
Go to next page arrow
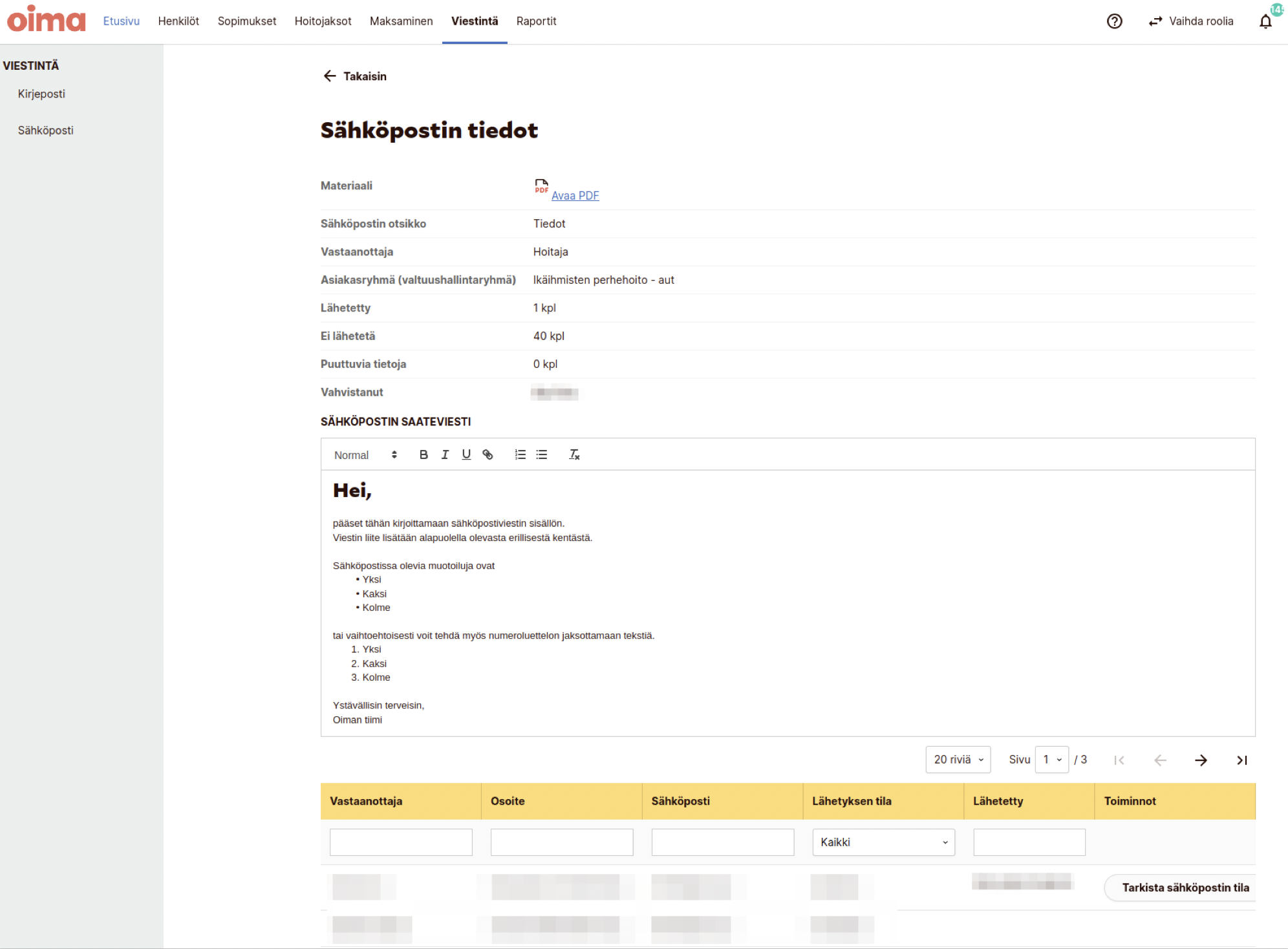click(1201, 760)
